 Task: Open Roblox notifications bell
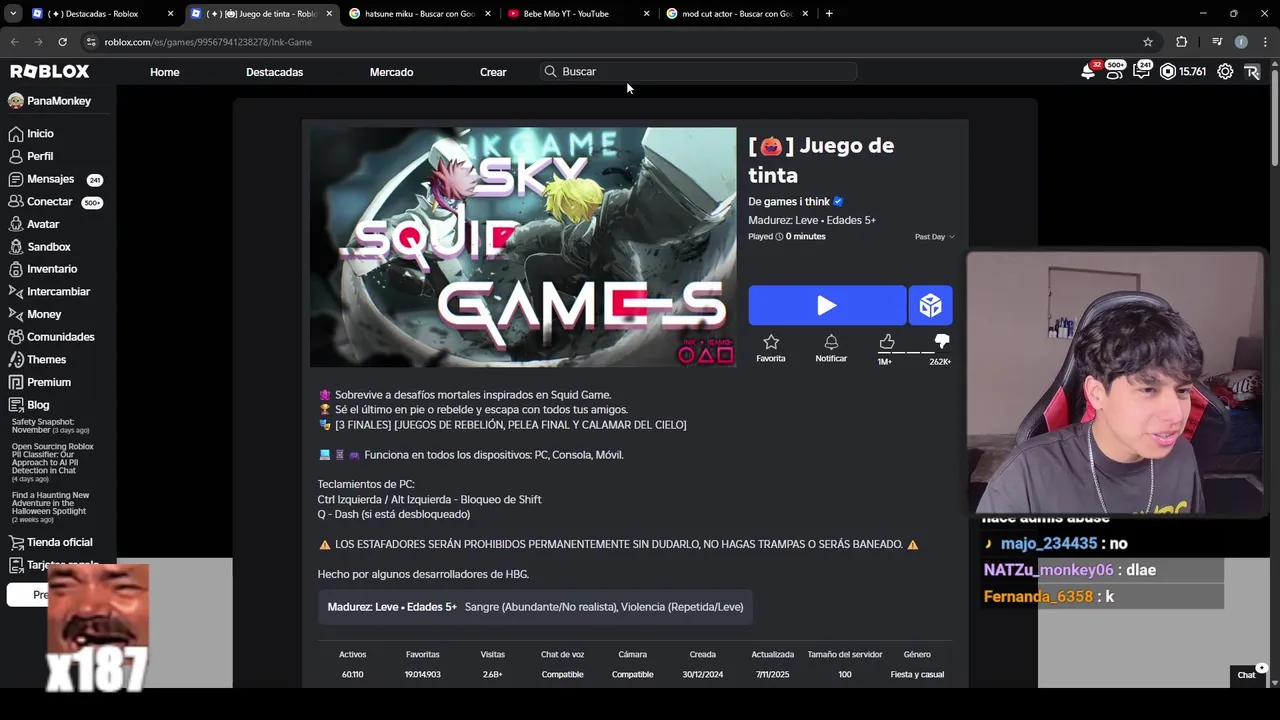1089,71
